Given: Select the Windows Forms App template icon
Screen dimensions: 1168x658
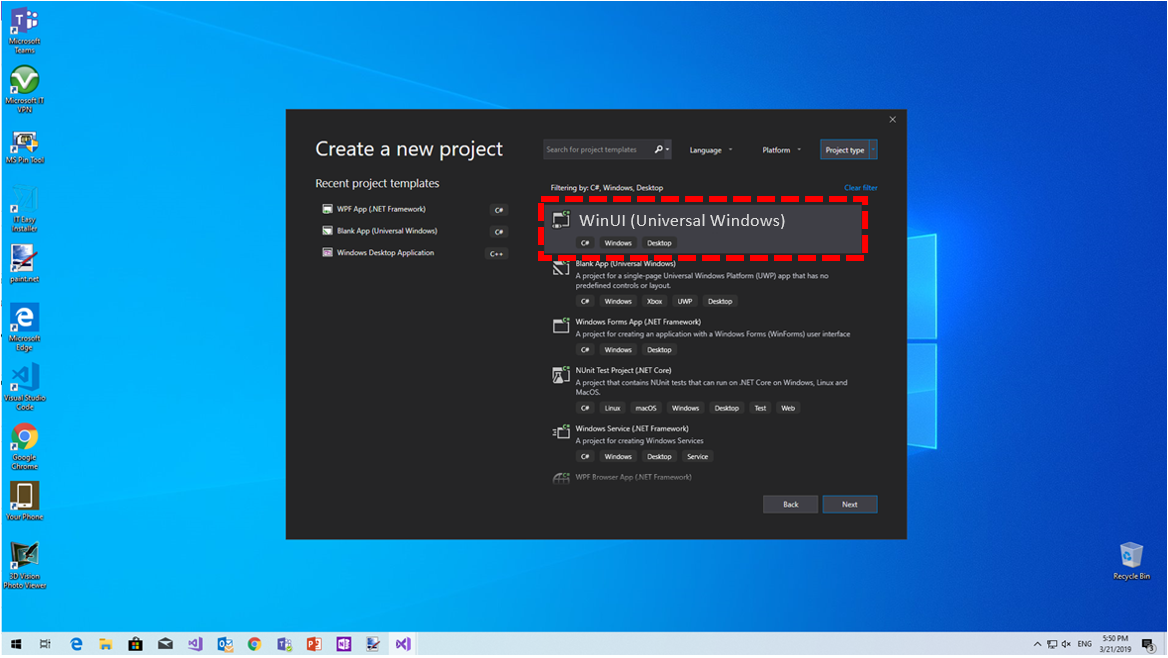Looking at the screenshot, I should (560, 325).
